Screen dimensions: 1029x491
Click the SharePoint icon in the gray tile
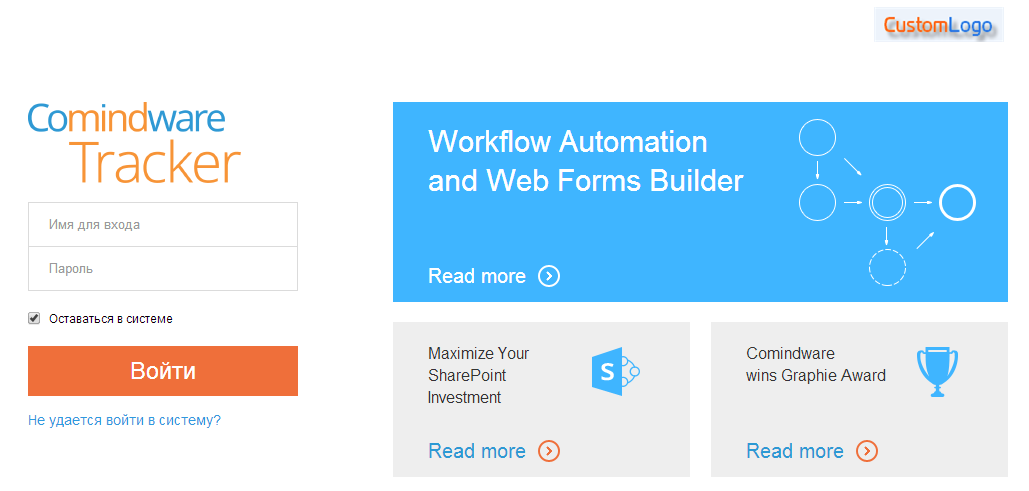(x=616, y=372)
